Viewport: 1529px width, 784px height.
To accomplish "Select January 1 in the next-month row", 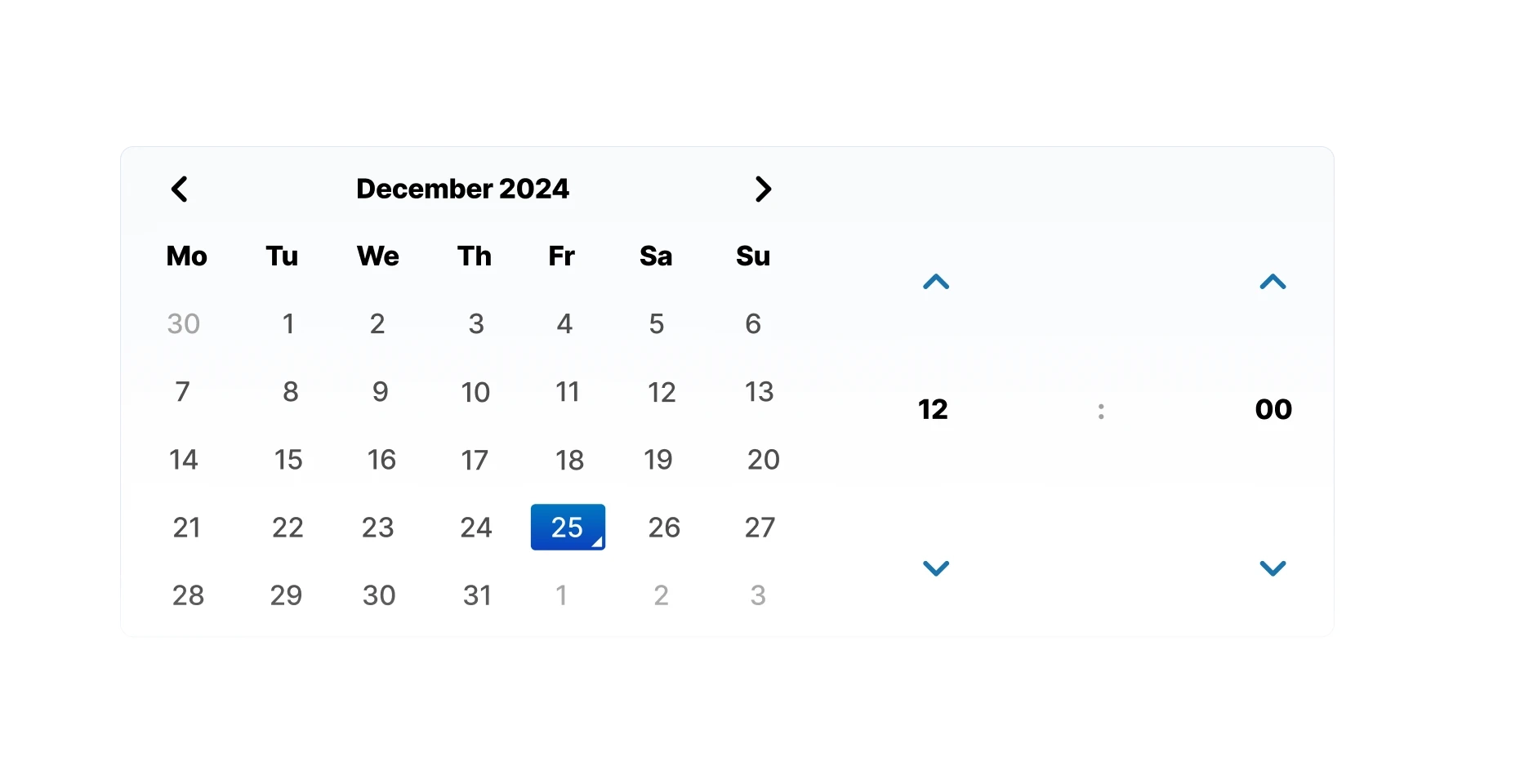I will (x=562, y=595).
